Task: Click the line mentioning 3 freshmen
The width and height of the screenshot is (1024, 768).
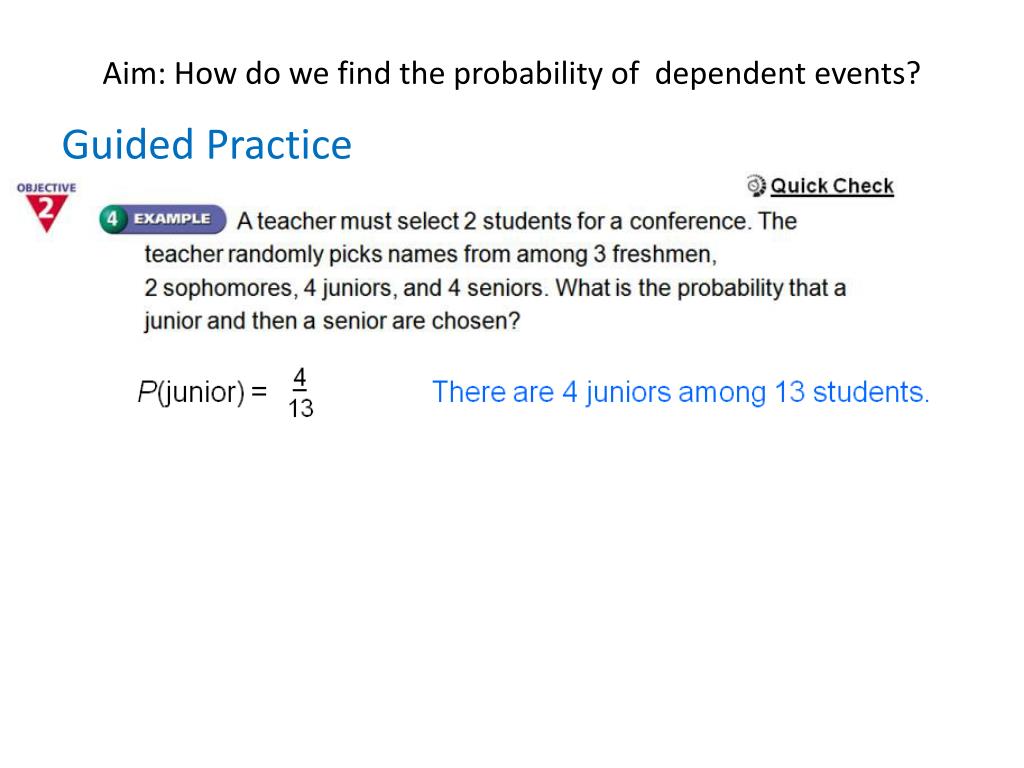Action: [x=430, y=255]
